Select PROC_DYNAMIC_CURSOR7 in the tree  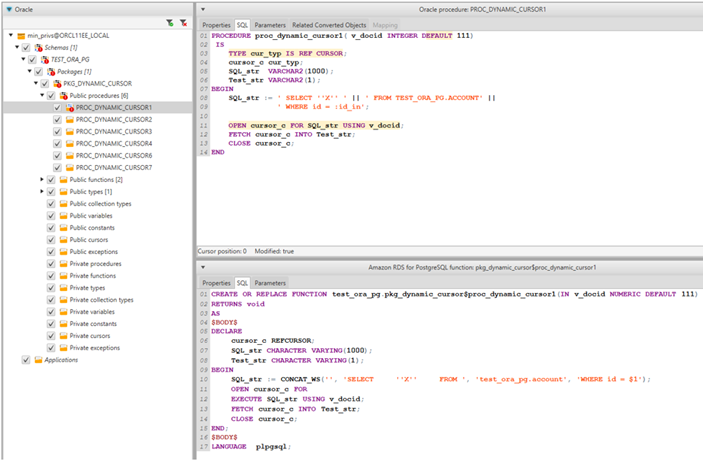pos(113,167)
